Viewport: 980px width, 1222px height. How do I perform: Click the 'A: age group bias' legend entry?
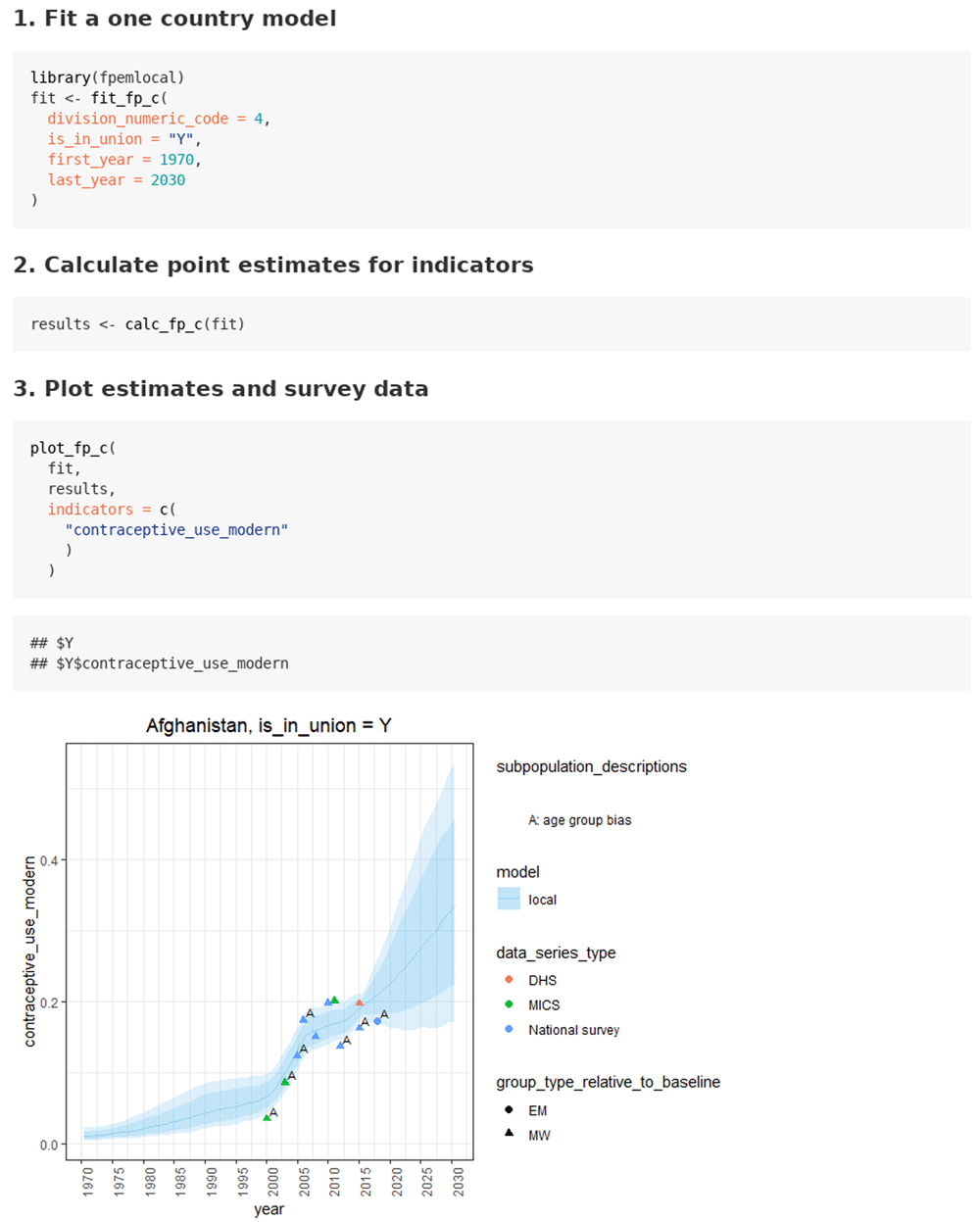point(580,820)
